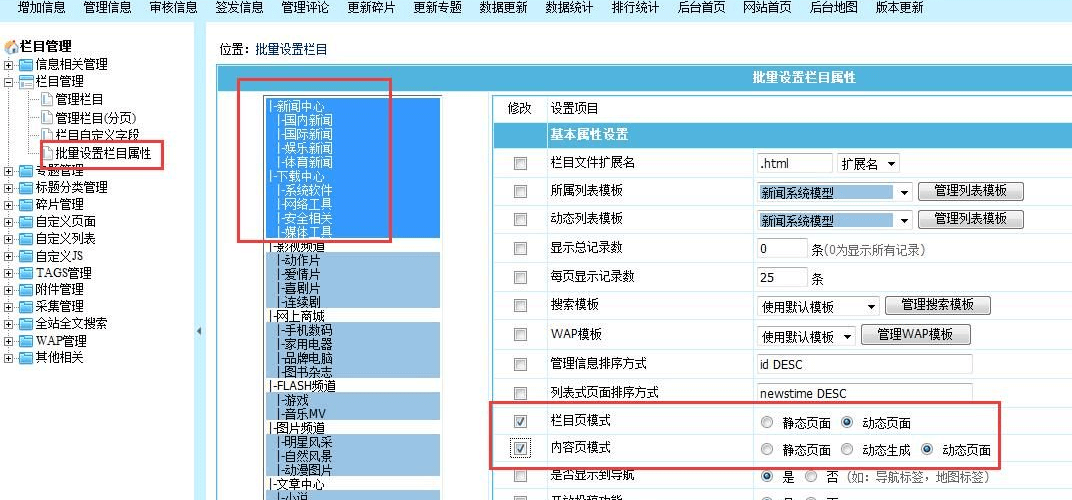Open the 搜索模板 dropdown
Screen dimensions: 1072x500
coord(818,306)
